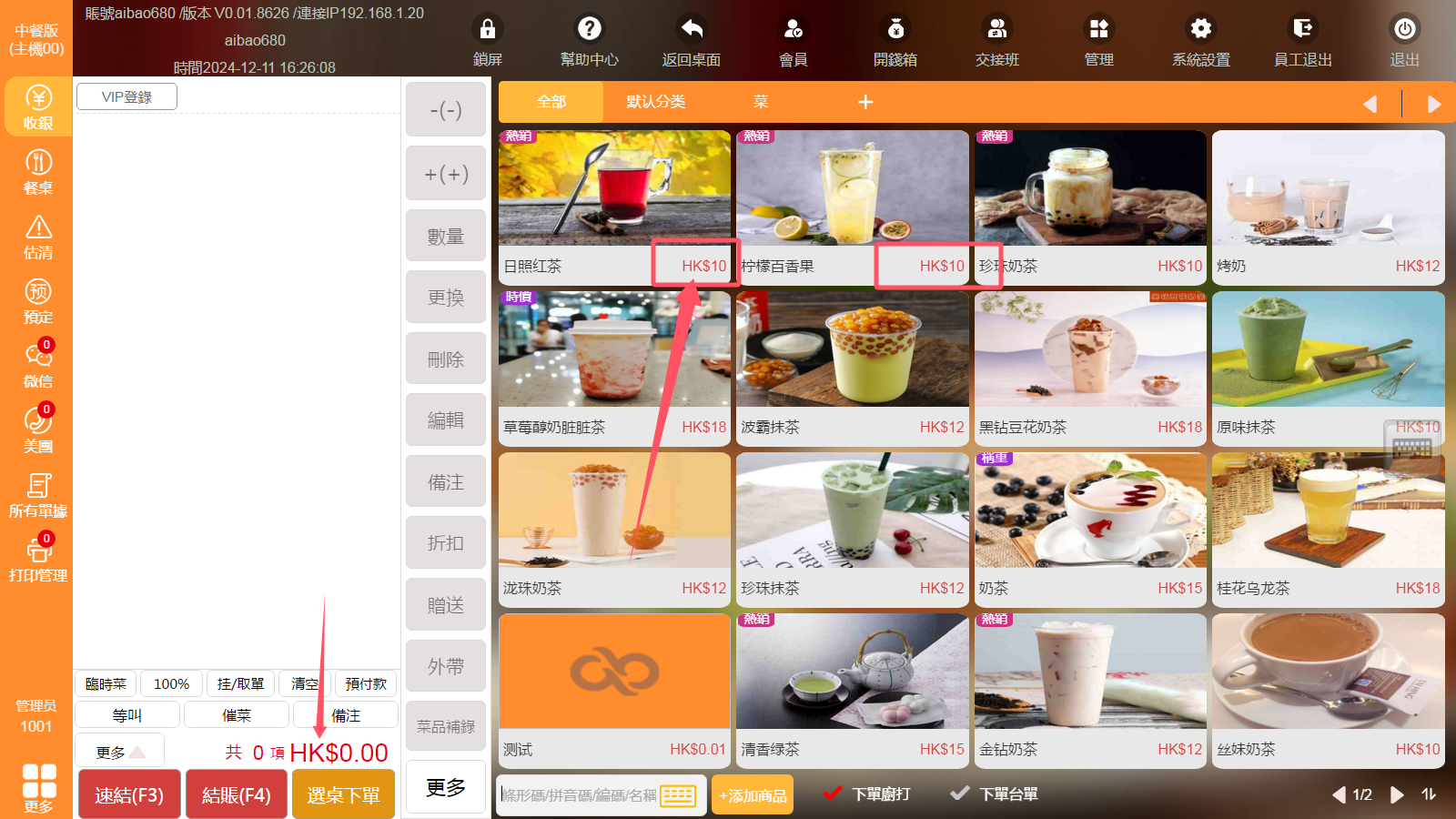Select the 草莓醇奶脏脏茶 product card
The image size is (1456, 819).
point(614,369)
